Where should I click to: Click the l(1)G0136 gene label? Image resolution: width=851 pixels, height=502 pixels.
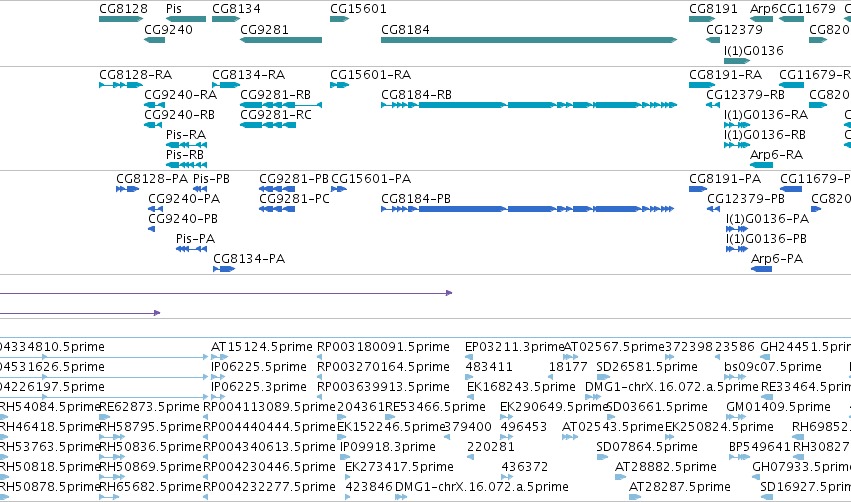coord(754,50)
